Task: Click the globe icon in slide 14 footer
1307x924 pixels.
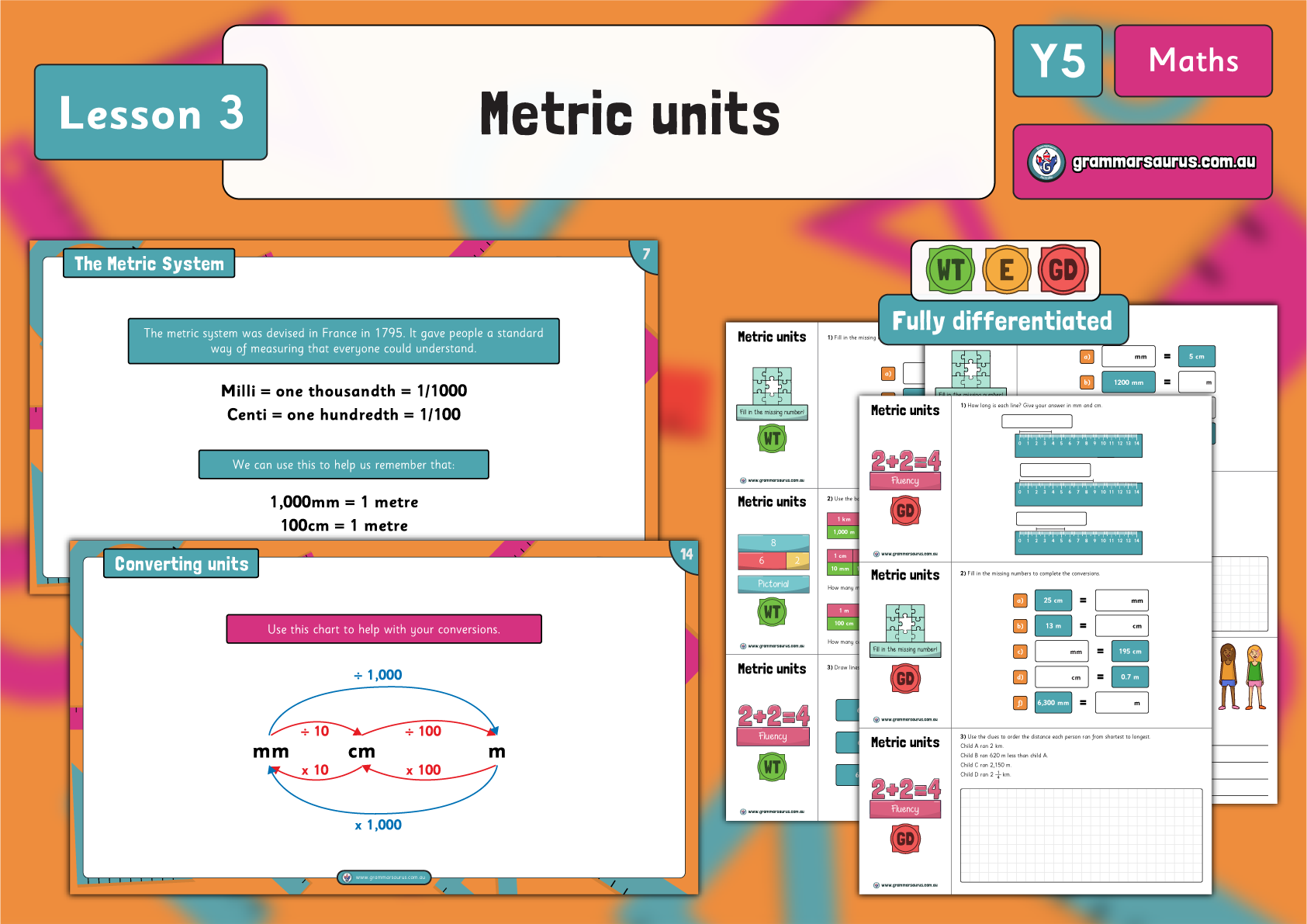Action: 348,877
